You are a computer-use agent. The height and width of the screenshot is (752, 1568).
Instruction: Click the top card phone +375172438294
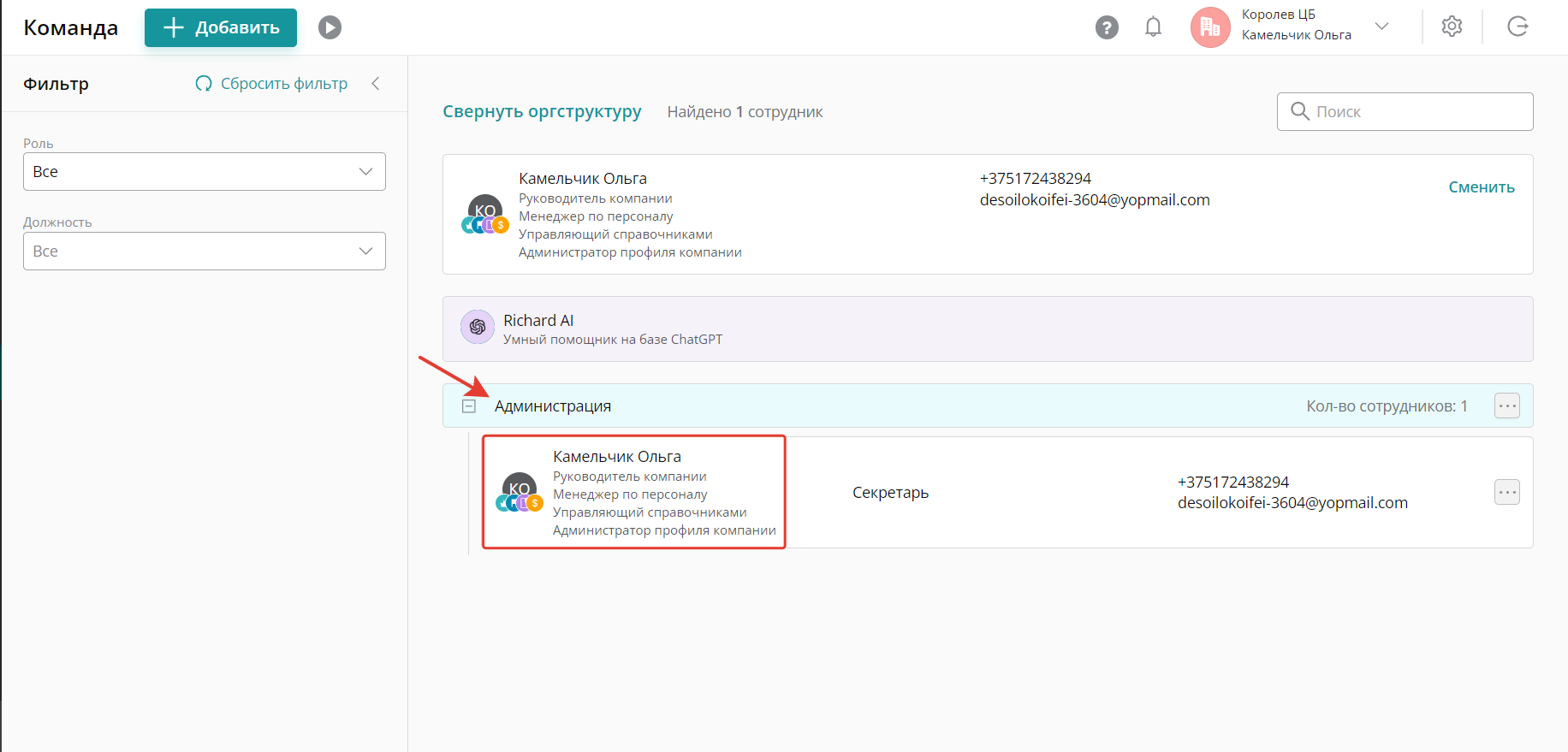1036,179
